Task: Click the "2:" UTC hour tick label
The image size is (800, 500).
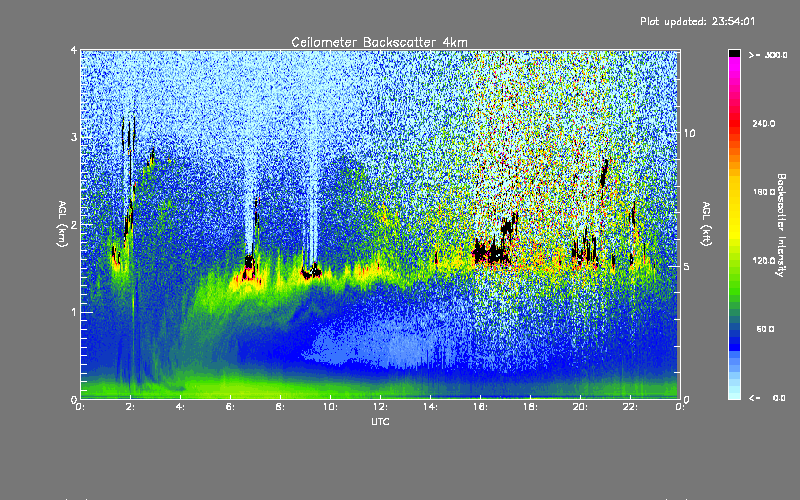Action: [131, 407]
